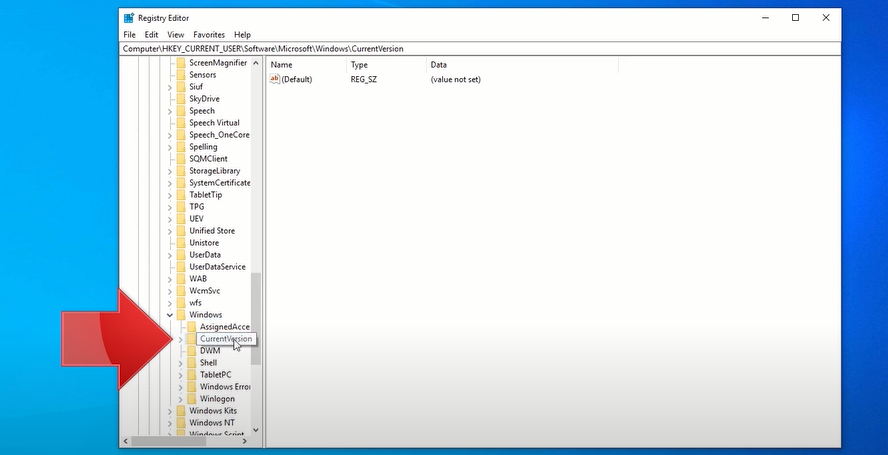Click the Windows NT folder icon
The height and width of the screenshot is (455, 888).
(x=181, y=423)
